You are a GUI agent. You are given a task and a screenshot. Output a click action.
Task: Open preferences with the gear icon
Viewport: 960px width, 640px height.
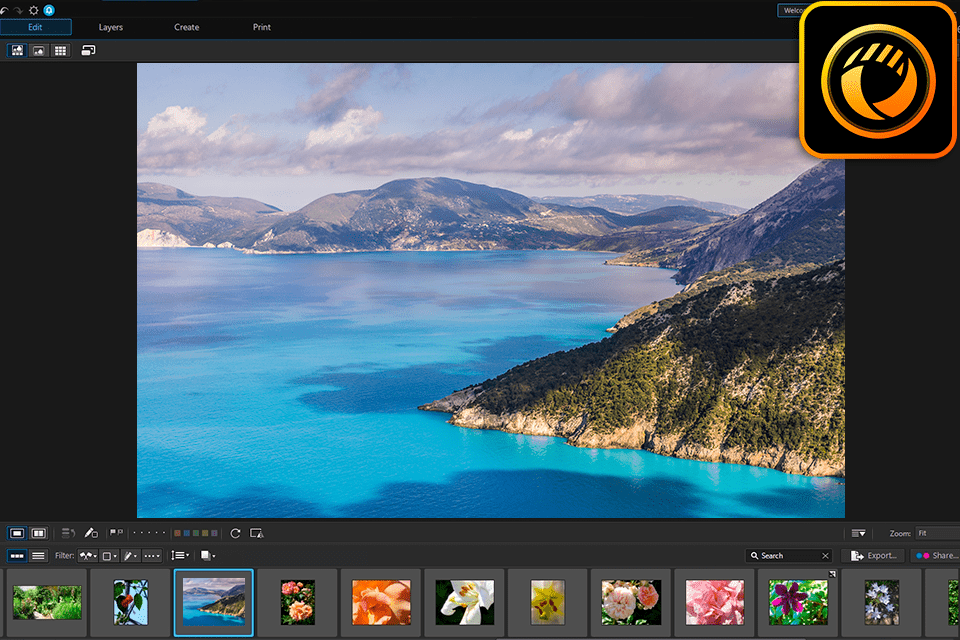click(33, 9)
